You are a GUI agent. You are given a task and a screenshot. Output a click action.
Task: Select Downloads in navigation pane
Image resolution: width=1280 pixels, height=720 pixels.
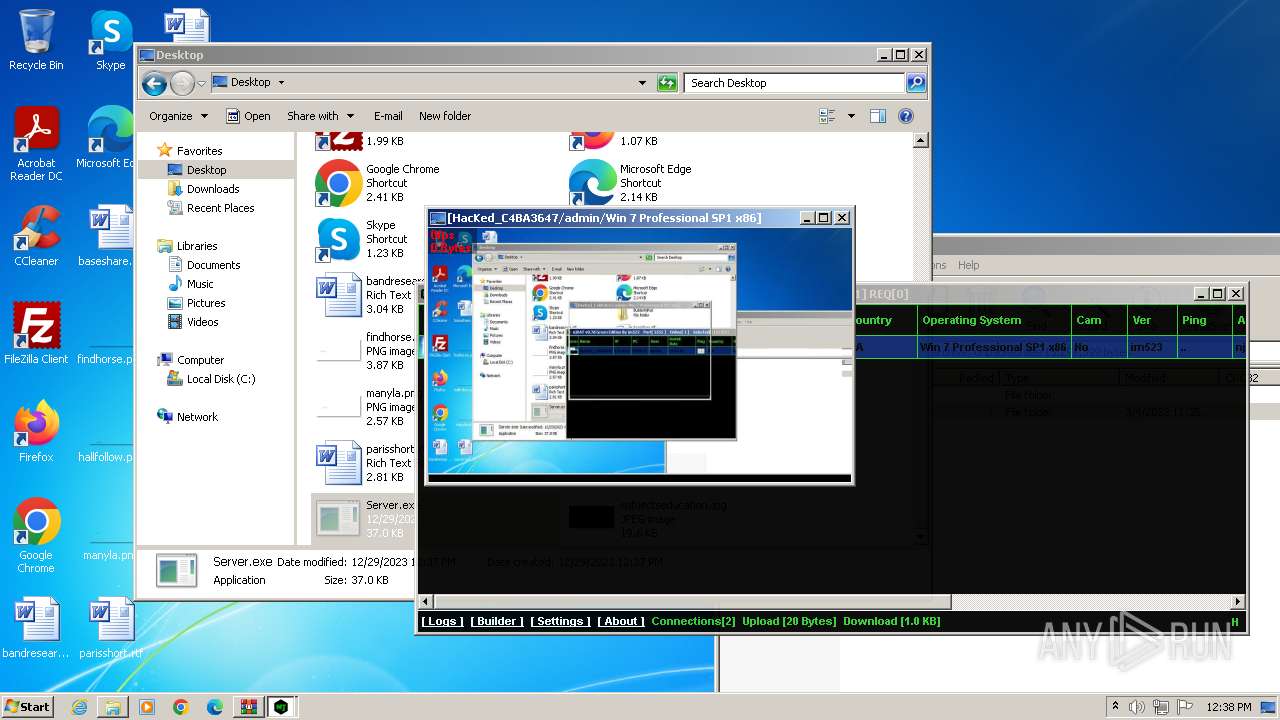212,189
